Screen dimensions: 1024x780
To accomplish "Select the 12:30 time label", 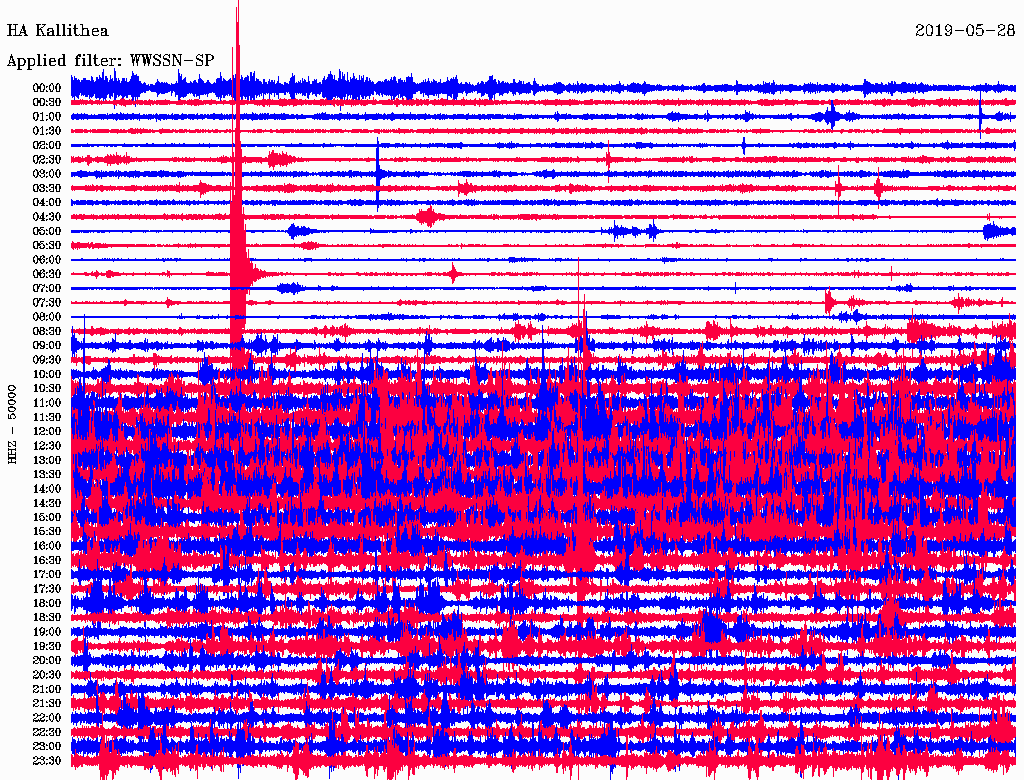I will (x=47, y=446).
